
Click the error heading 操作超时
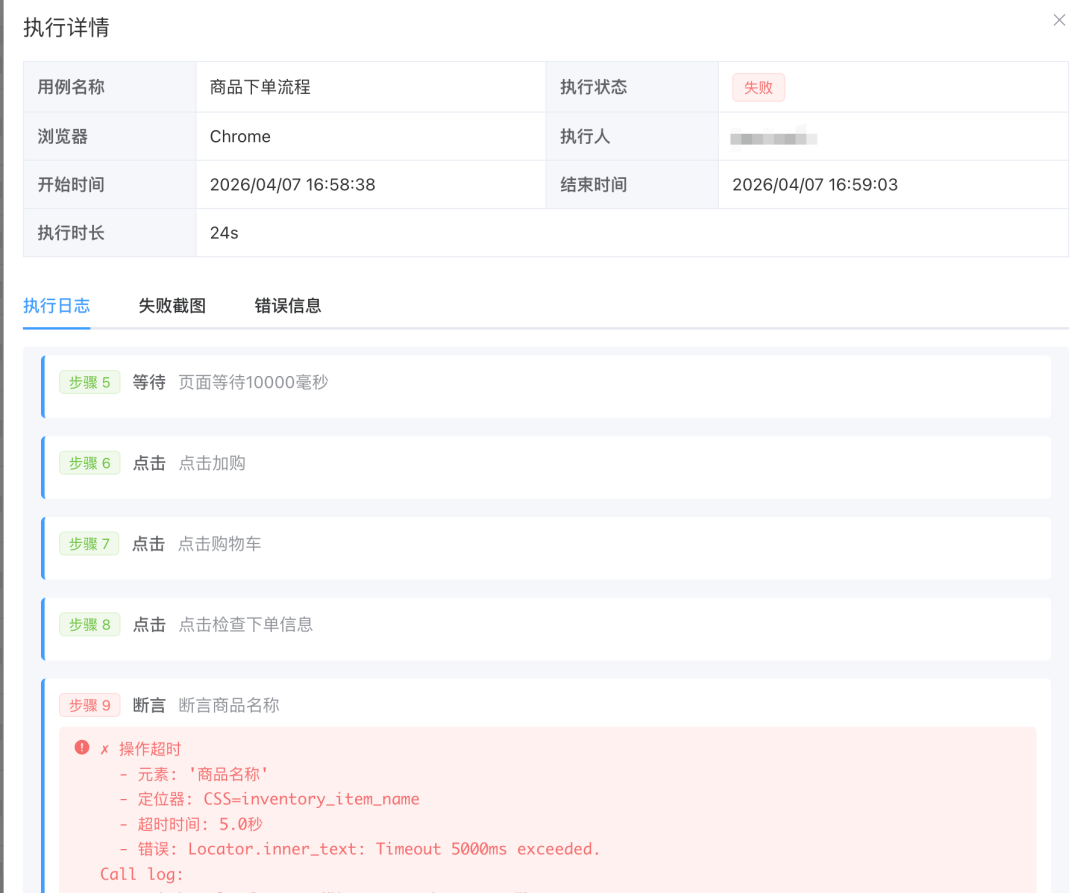(150, 749)
